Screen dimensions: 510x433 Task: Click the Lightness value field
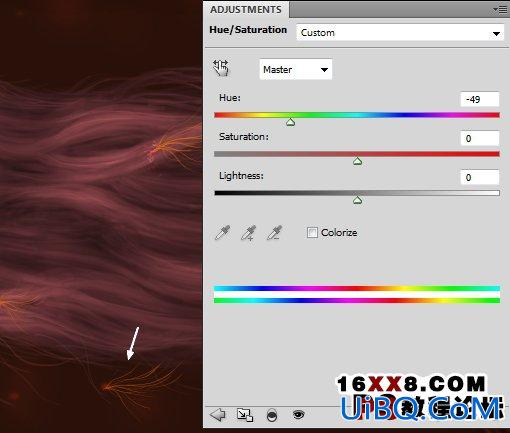480,177
